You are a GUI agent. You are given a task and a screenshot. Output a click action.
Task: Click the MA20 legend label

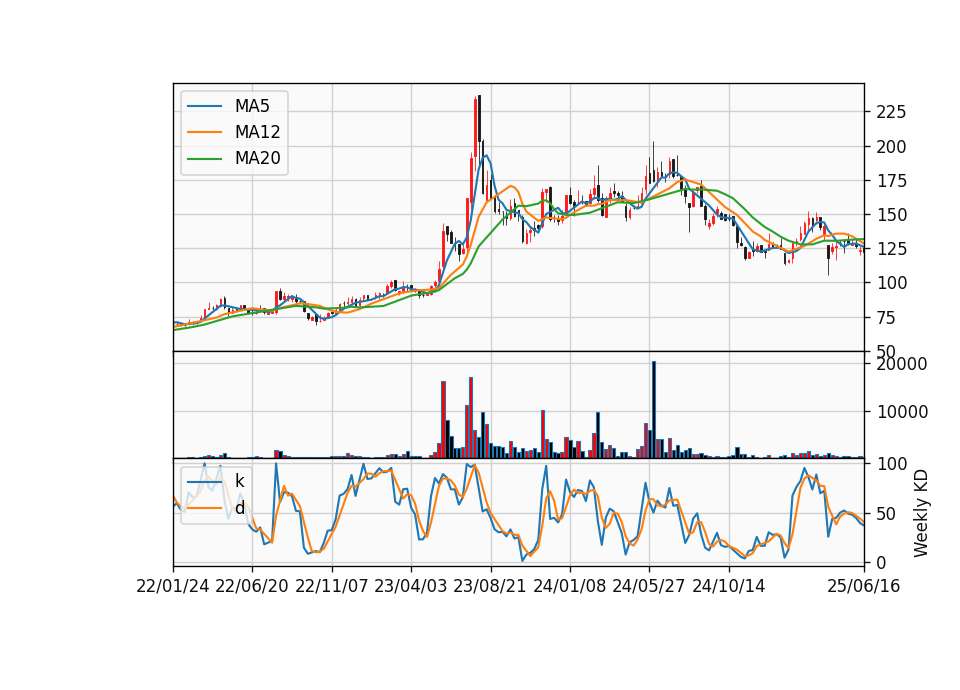[257, 158]
